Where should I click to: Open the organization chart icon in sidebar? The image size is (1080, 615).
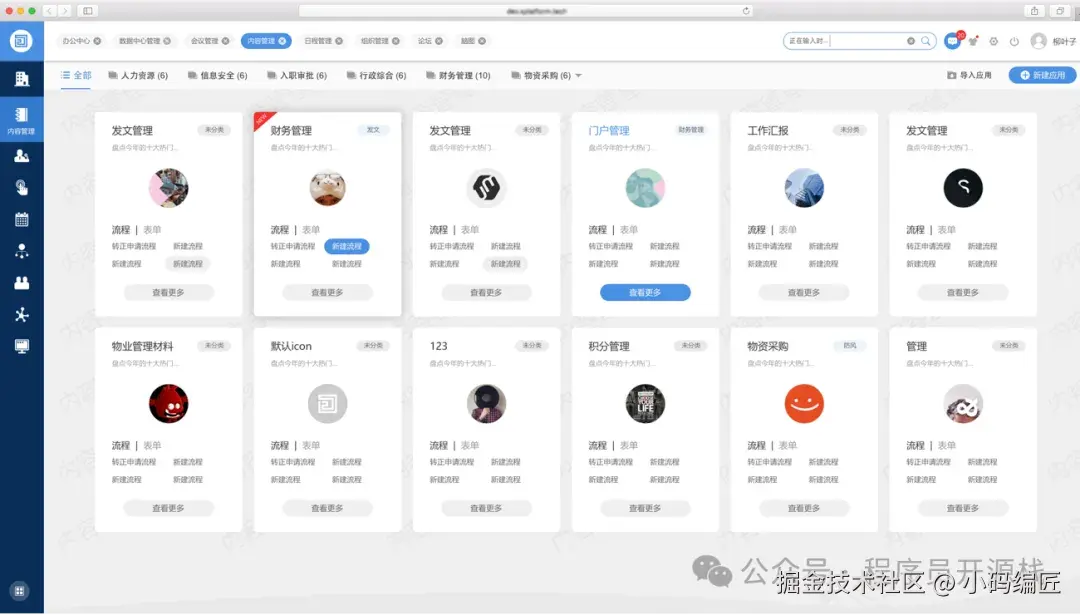point(21,251)
